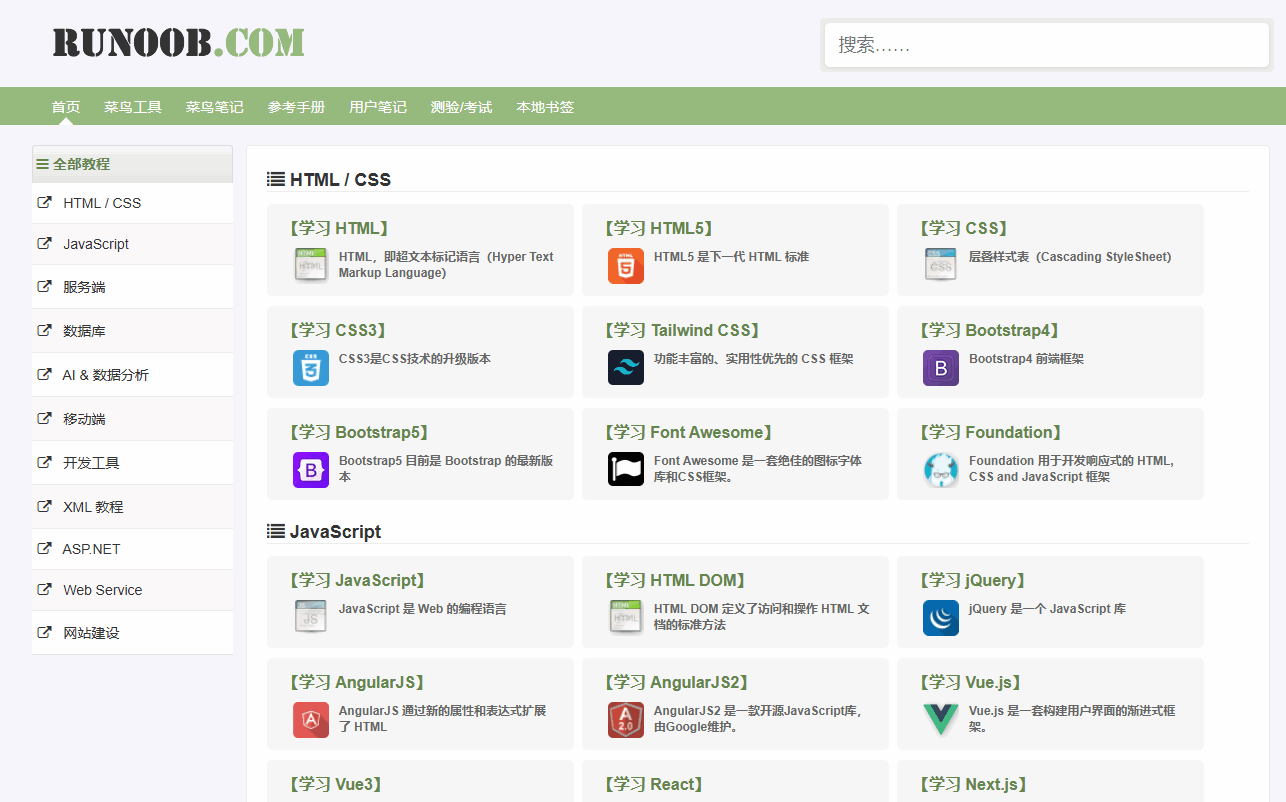Click the orange HTML5 shield icon
The image size is (1286, 802).
point(626,266)
